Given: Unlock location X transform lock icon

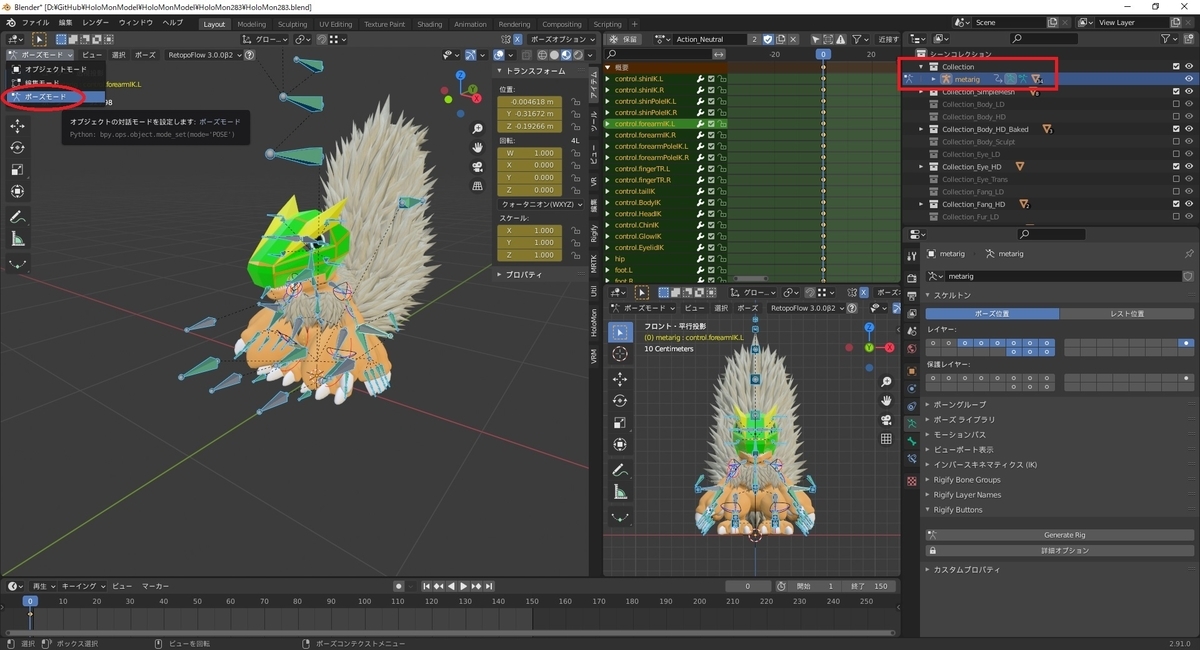Looking at the screenshot, I should pyautogui.click(x=576, y=102).
